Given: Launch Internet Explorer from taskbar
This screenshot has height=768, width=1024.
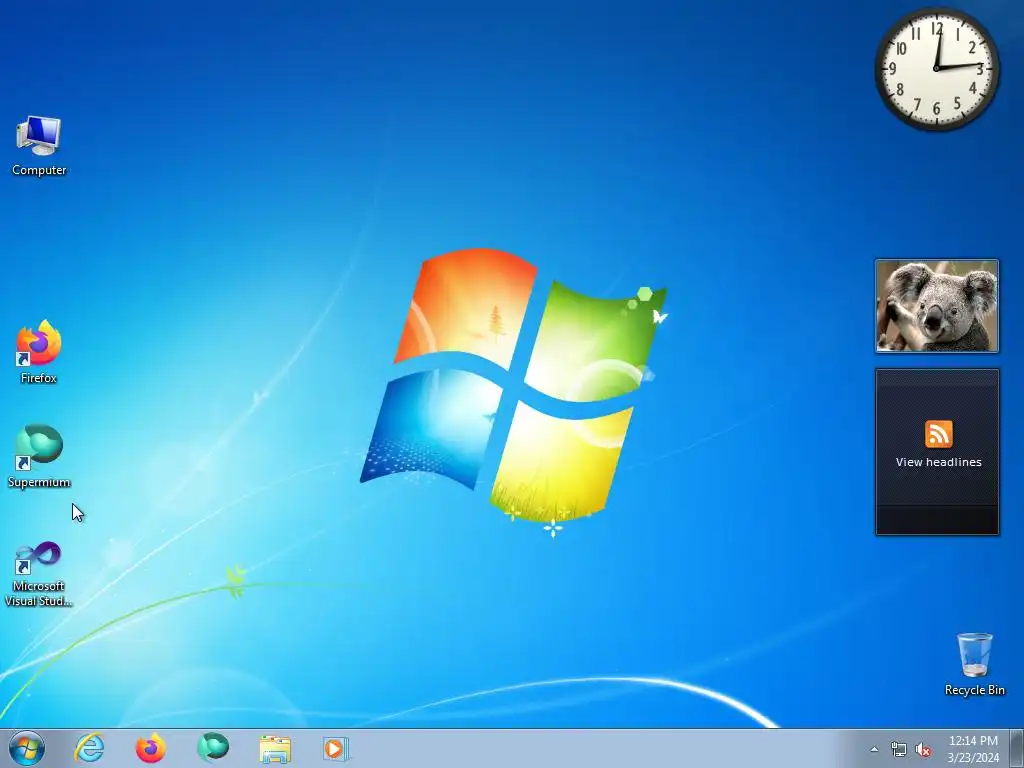Looking at the screenshot, I should (89, 748).
